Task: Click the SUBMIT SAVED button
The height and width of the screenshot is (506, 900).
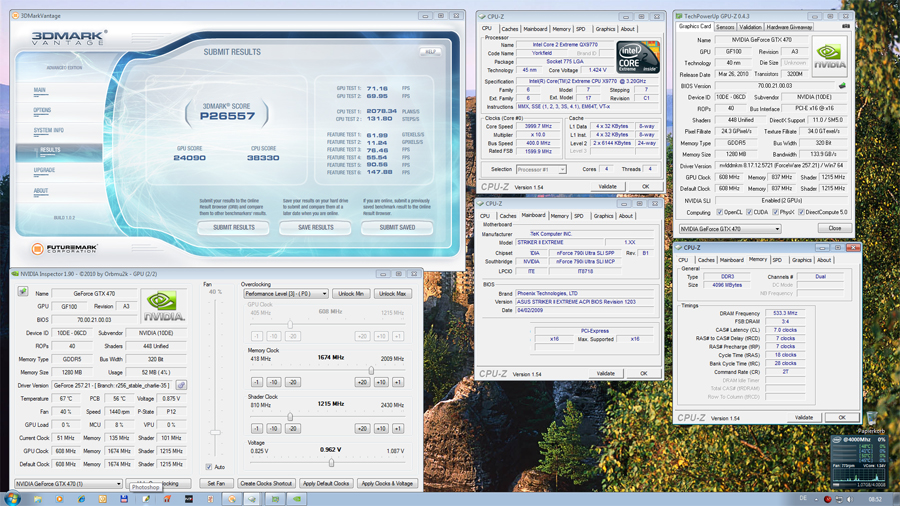Action: 397,228
